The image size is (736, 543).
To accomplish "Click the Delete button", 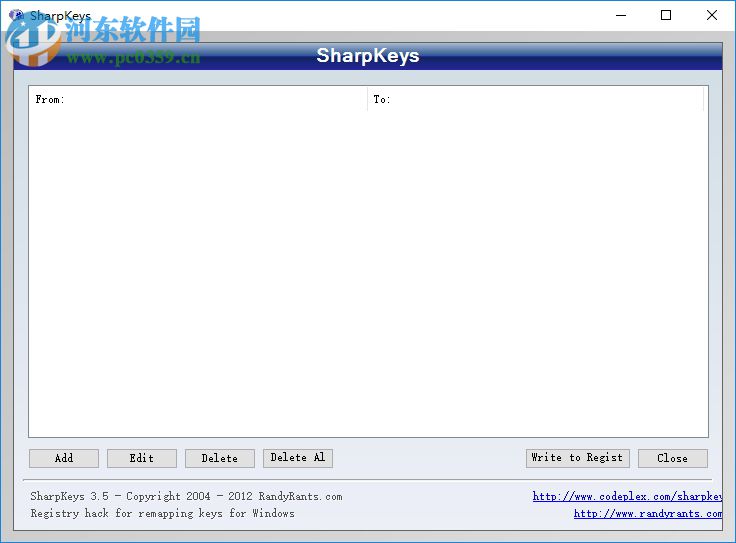I will point(220,459).
